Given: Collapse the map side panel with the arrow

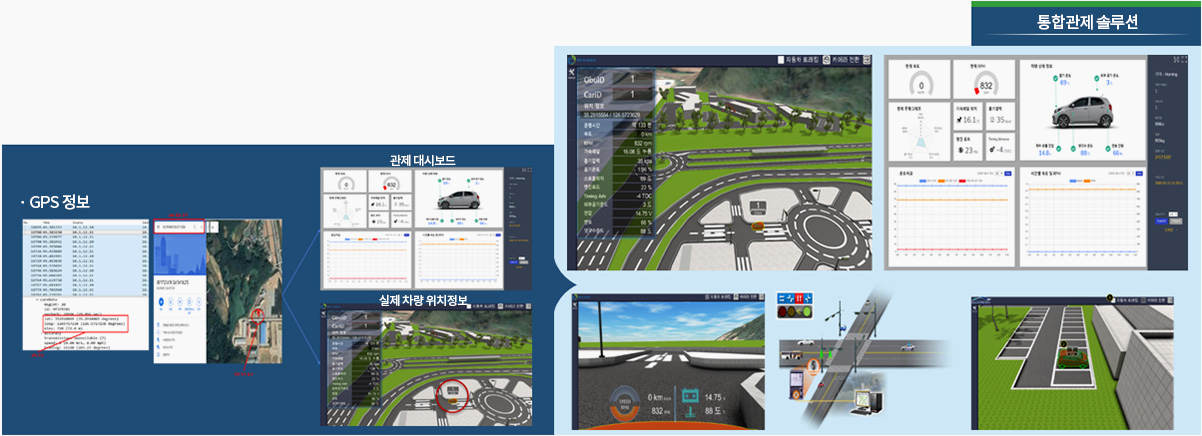Looking at the screenshot, I should (x=212, y=227).
